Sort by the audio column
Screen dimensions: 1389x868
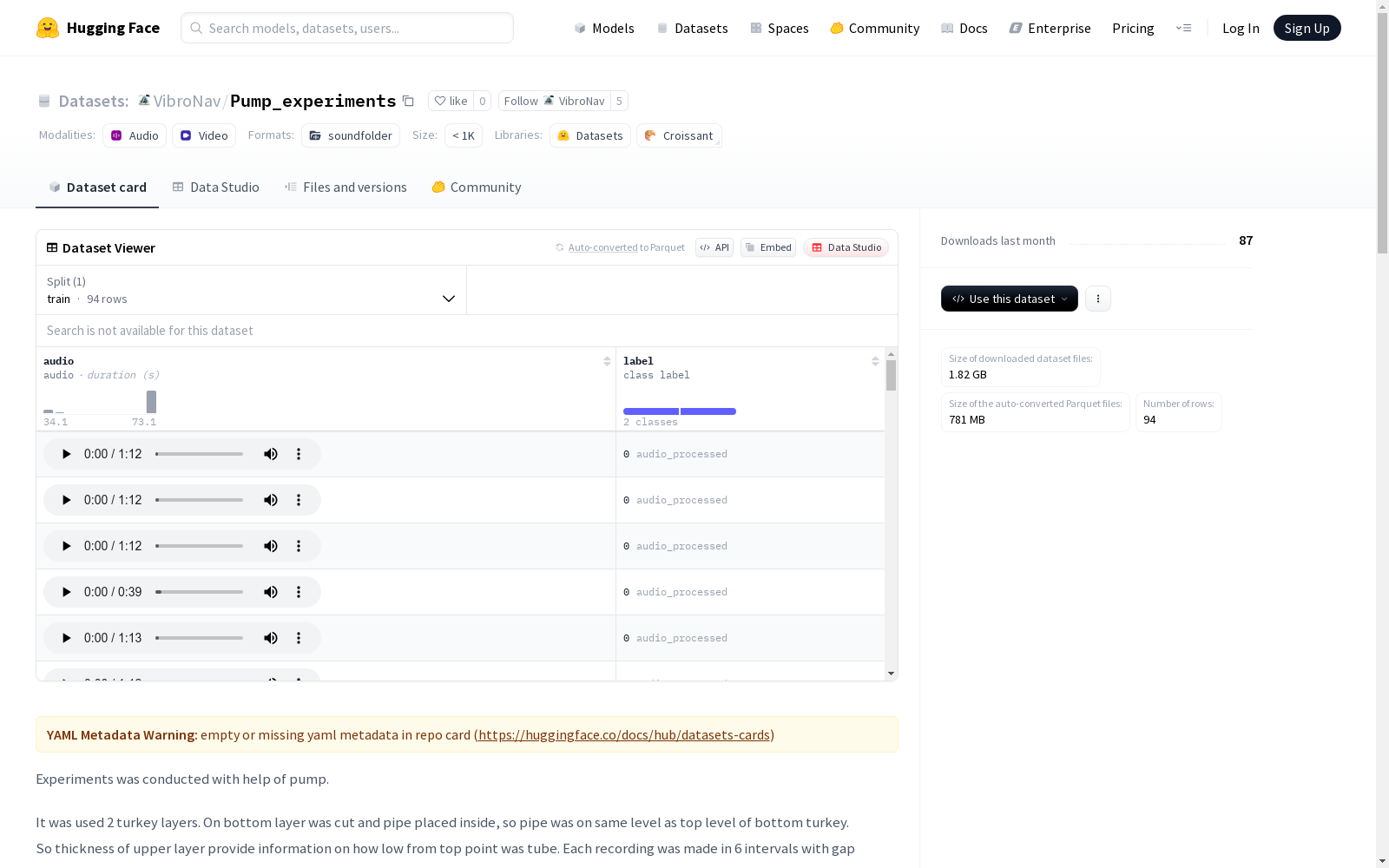(x=607, y=361)
